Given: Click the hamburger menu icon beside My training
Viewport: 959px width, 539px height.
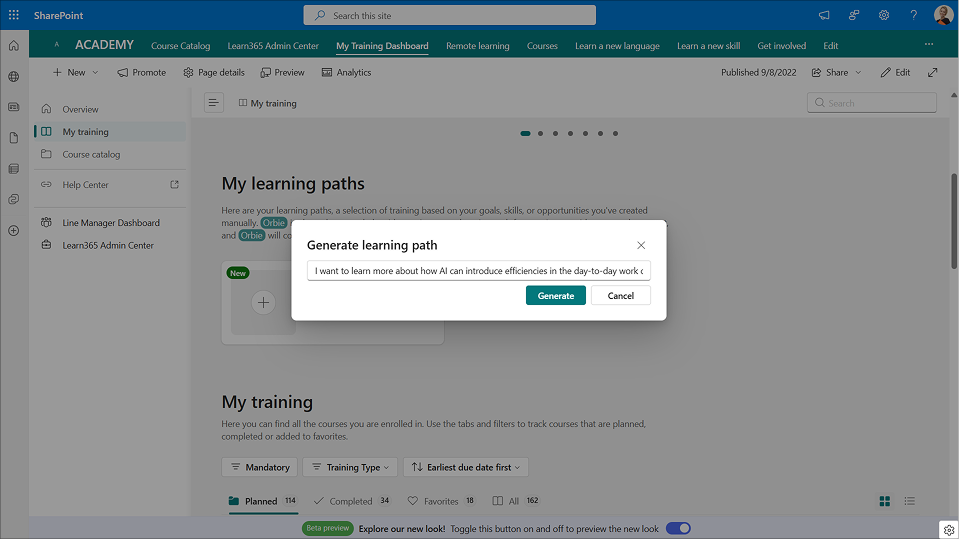Looking at the screenshot, I should tap(213, 103).
